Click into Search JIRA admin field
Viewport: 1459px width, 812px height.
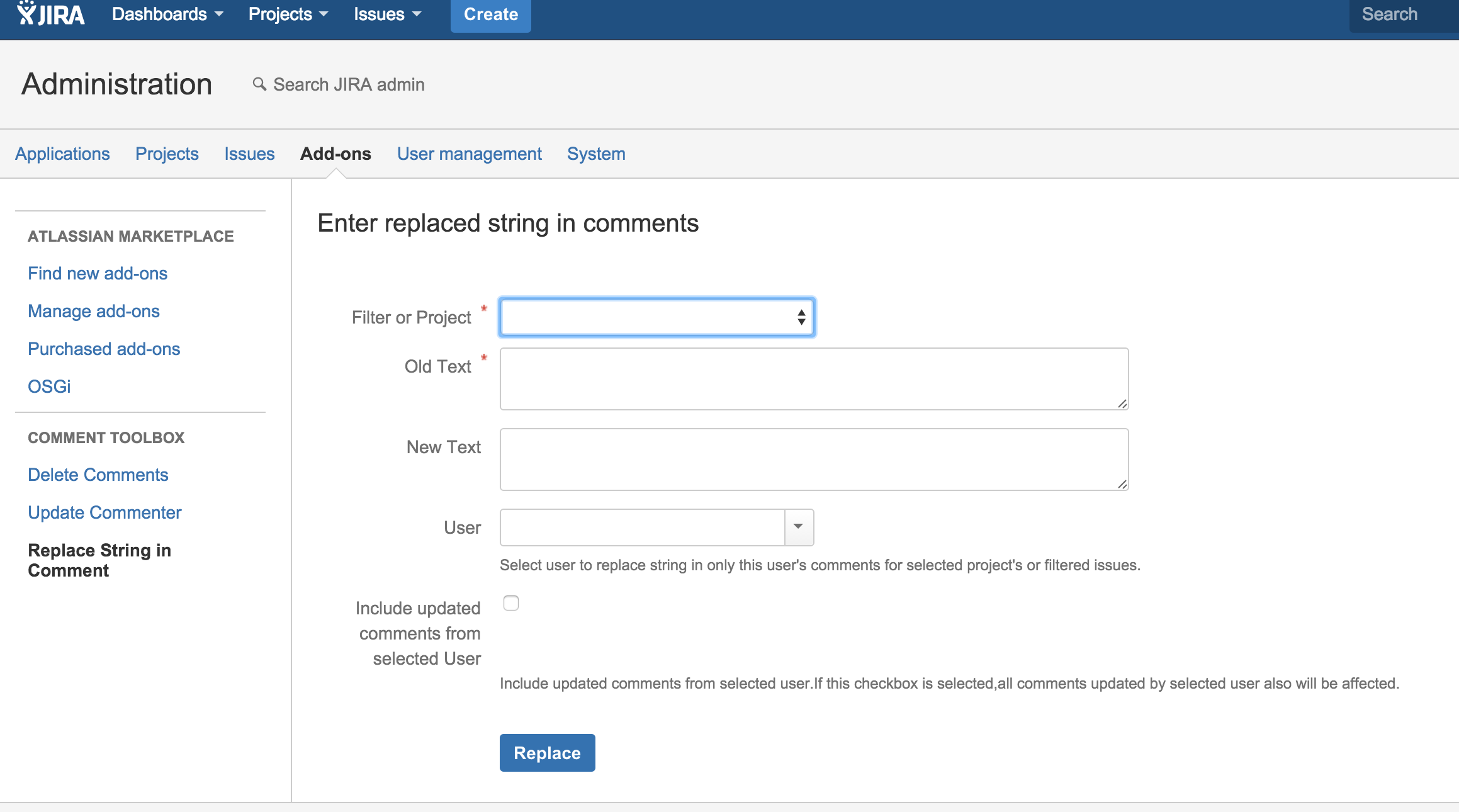pos(349,84)
